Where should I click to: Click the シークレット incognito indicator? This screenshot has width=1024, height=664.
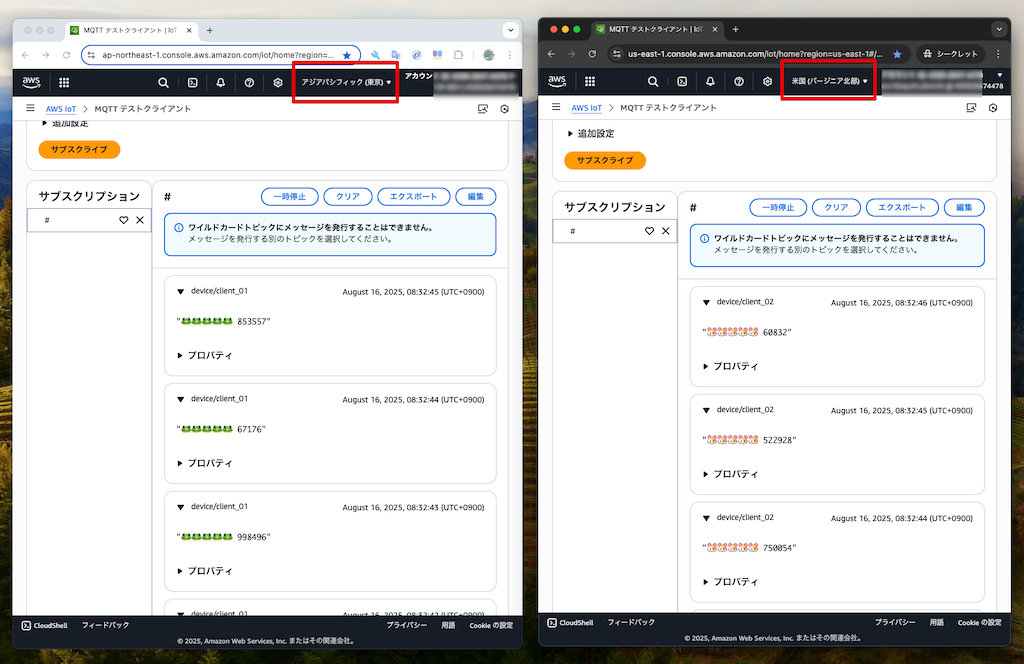coord(950,54)
